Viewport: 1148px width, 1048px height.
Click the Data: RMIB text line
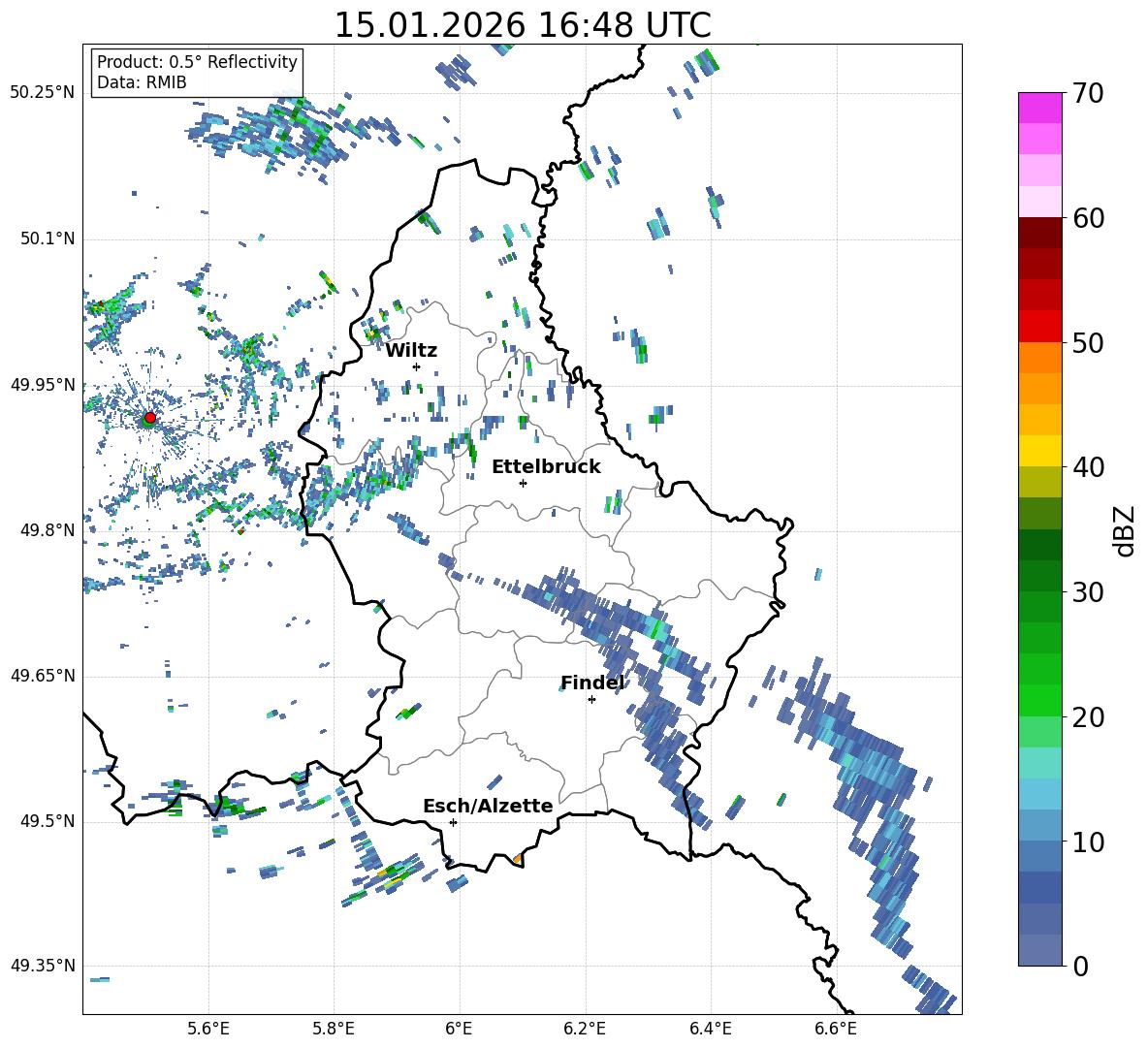click(x=142, y=82)
